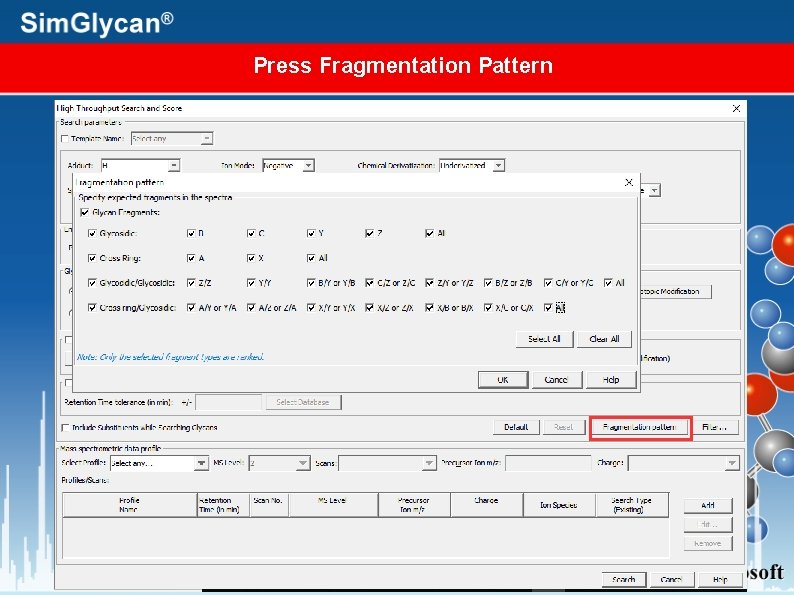Image resolution: width=794 pixels, height=595 pixels.
Task: Toggle the A/Y or Y/A checkbox
Action: 191,307
